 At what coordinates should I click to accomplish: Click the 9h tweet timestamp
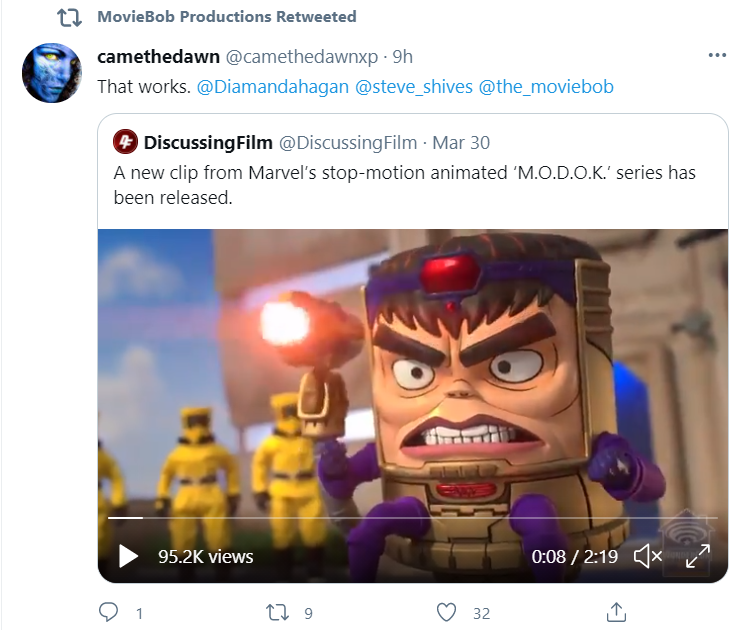click(403, 57)
